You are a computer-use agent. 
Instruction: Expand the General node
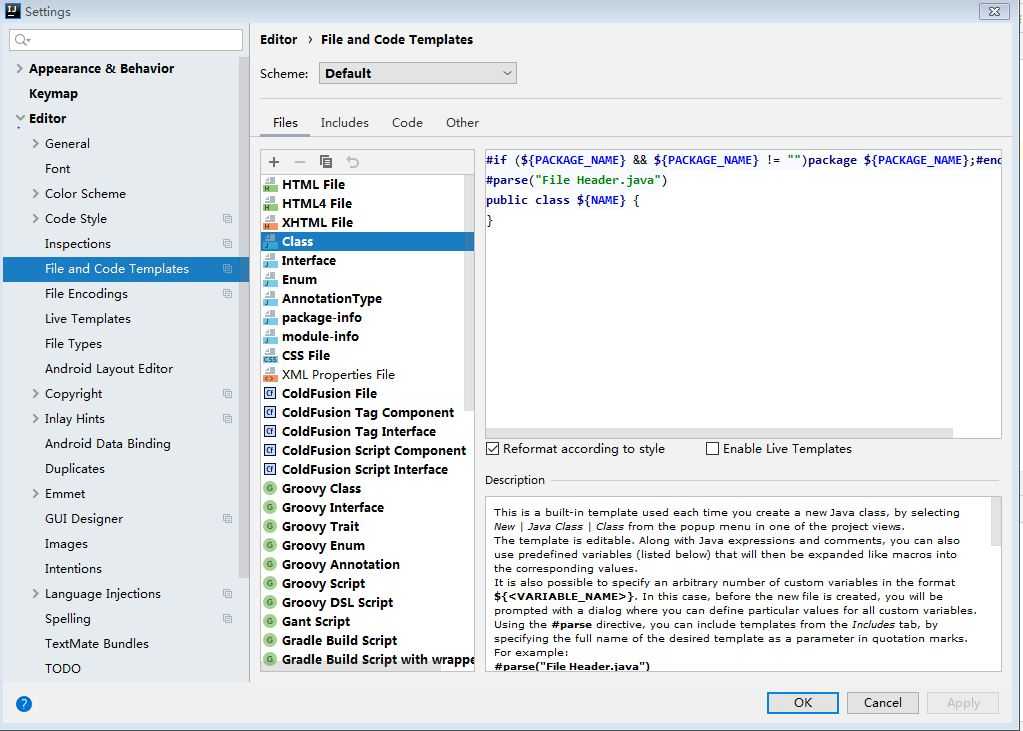tap(35, 144)
